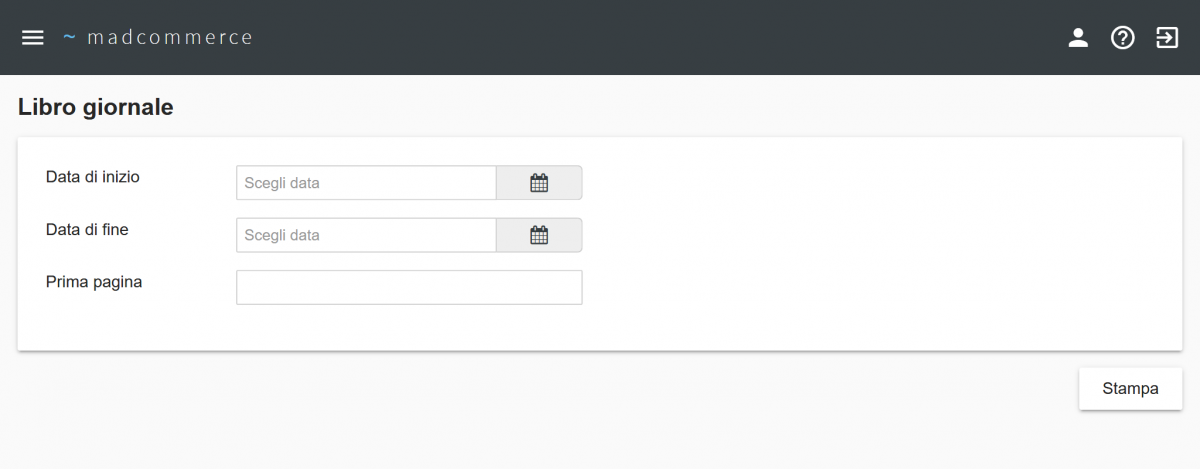
Task: Click the "Data di fine" label
Action: tap(87, 230)
